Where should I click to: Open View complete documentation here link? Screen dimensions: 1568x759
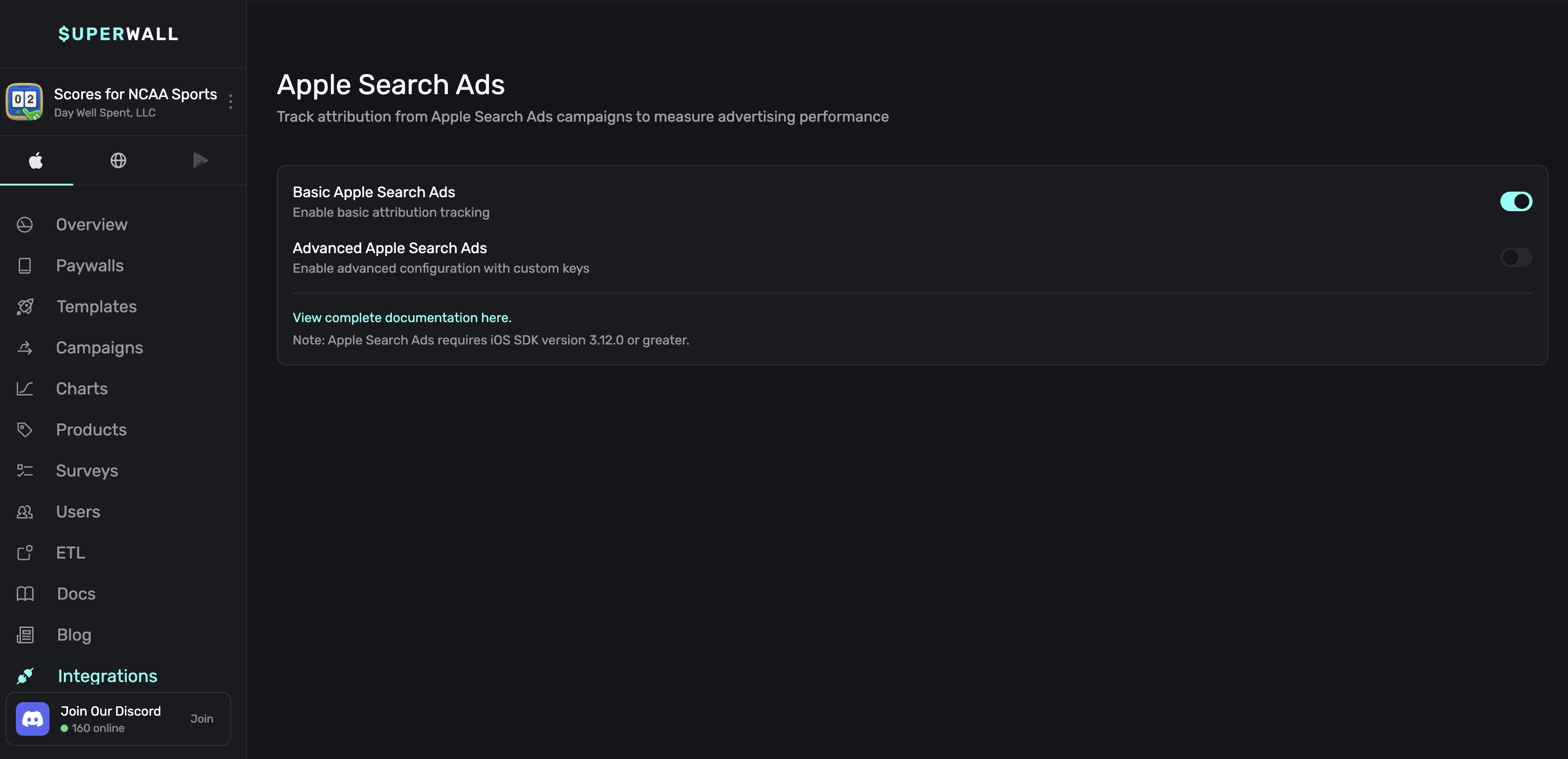point(402,317)
